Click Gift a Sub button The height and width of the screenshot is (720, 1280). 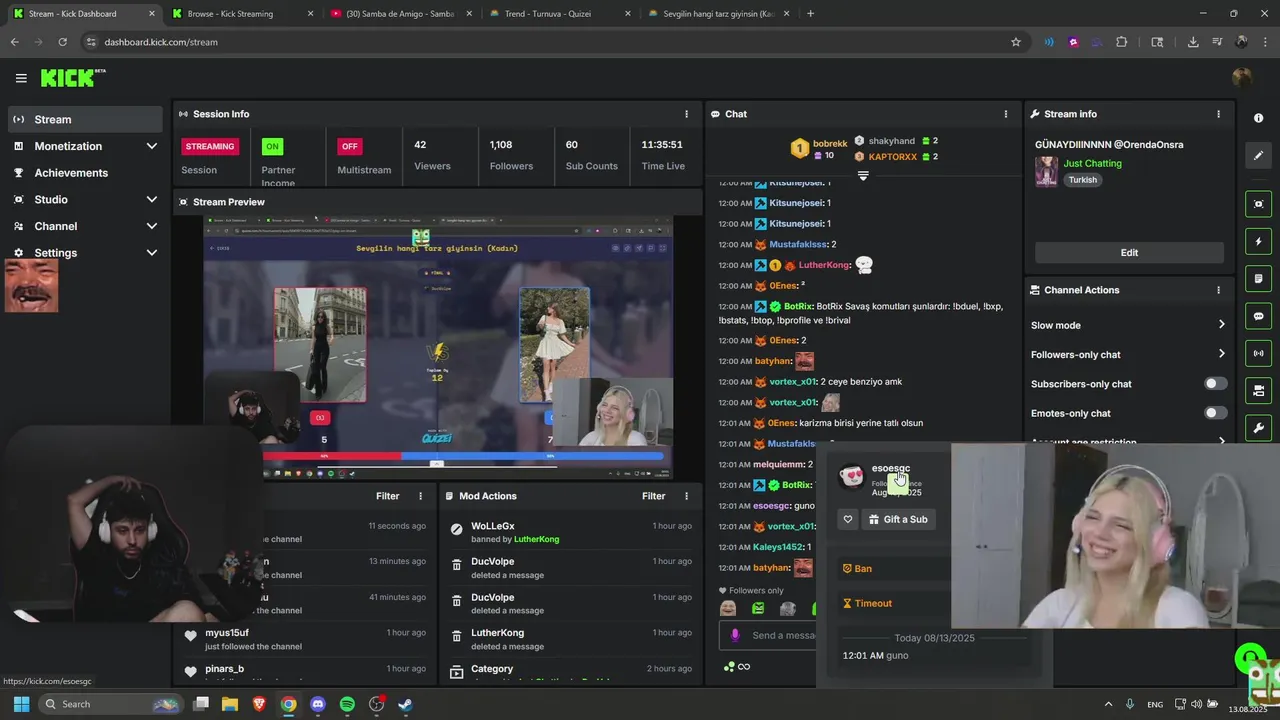[x=898, y=519]
